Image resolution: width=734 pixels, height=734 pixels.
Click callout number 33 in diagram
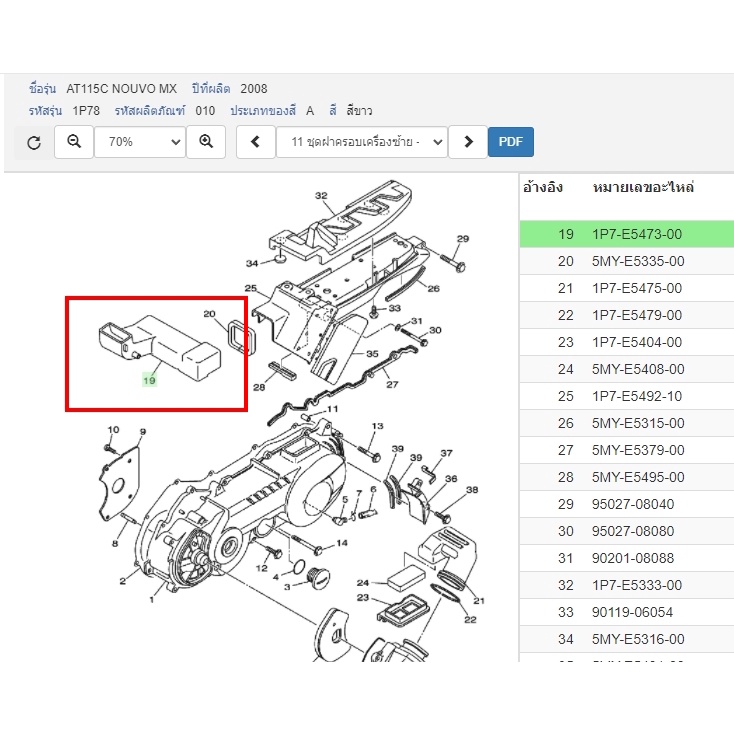point(395,308)
